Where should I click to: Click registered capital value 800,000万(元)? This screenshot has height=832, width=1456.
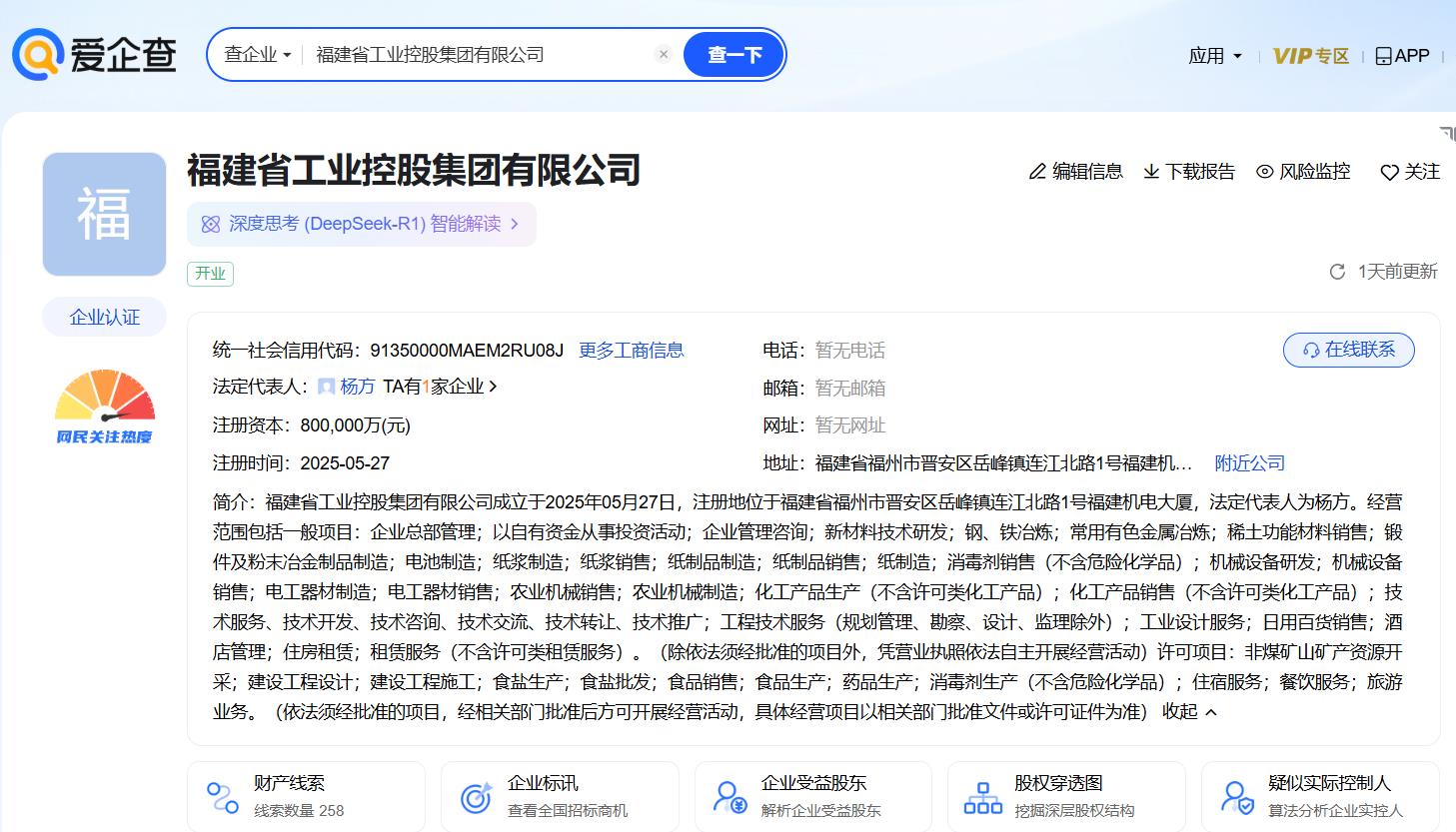click(356, 425)
